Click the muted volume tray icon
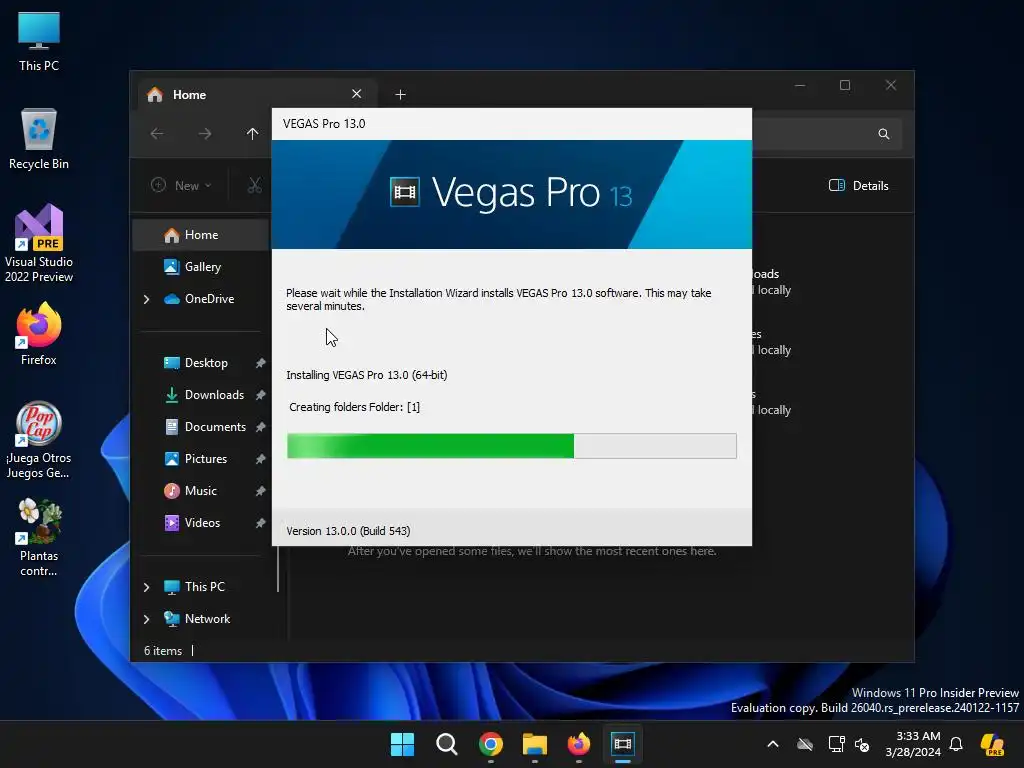 point(863,744)
